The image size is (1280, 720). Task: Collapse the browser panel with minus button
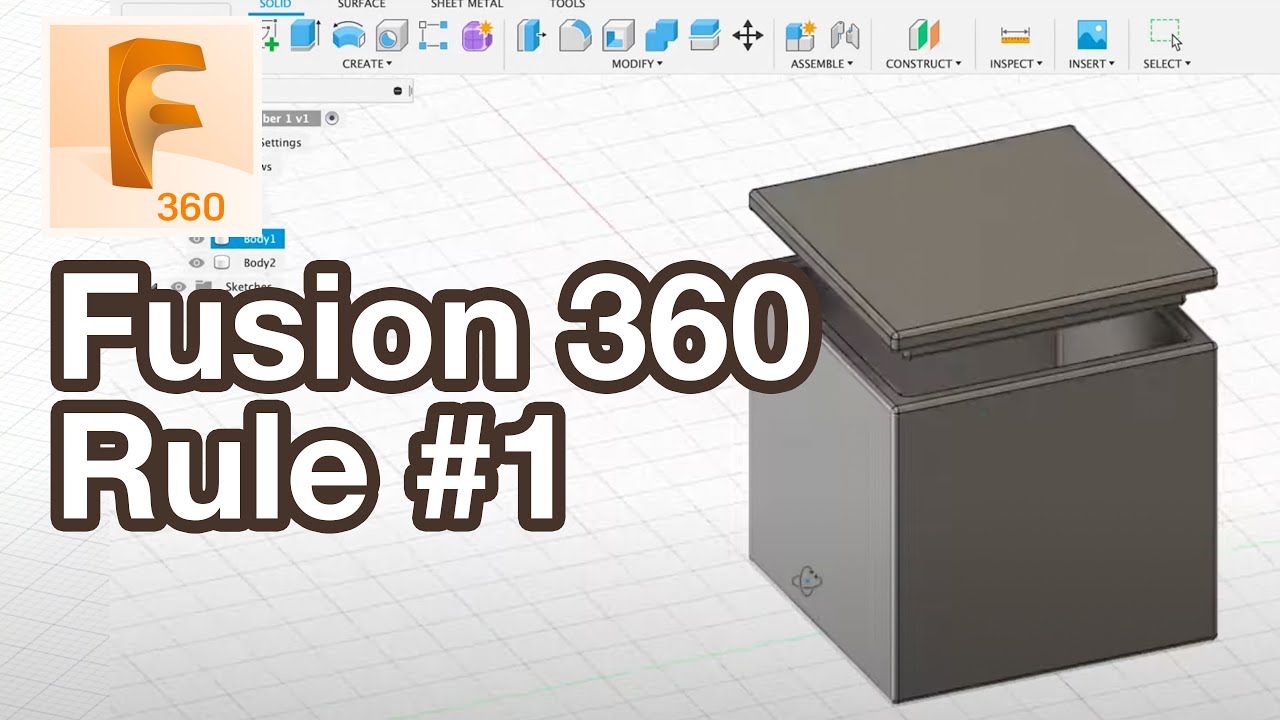point(398,91)
